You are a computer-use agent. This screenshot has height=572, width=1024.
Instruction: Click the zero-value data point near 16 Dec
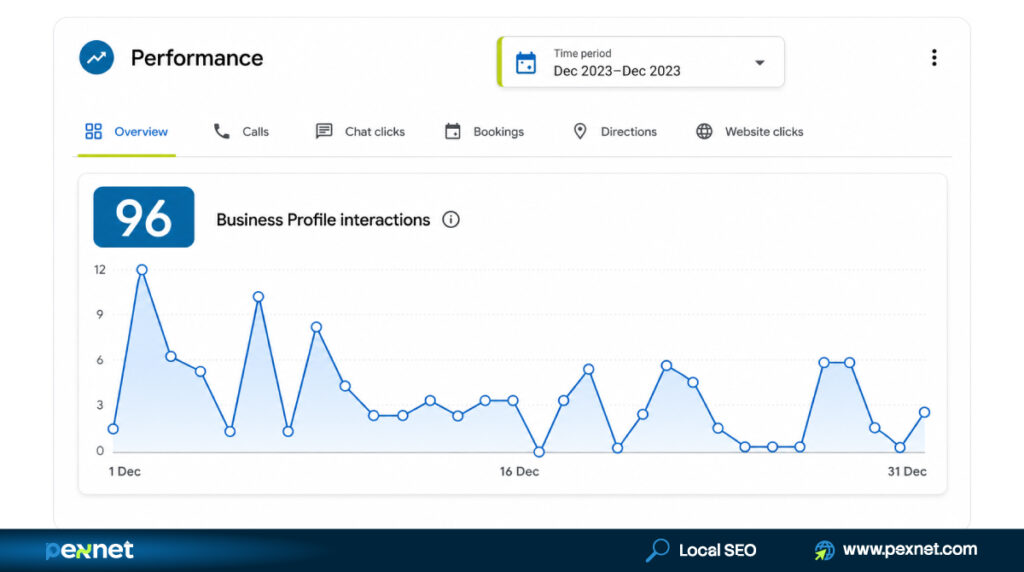(539, 451)
